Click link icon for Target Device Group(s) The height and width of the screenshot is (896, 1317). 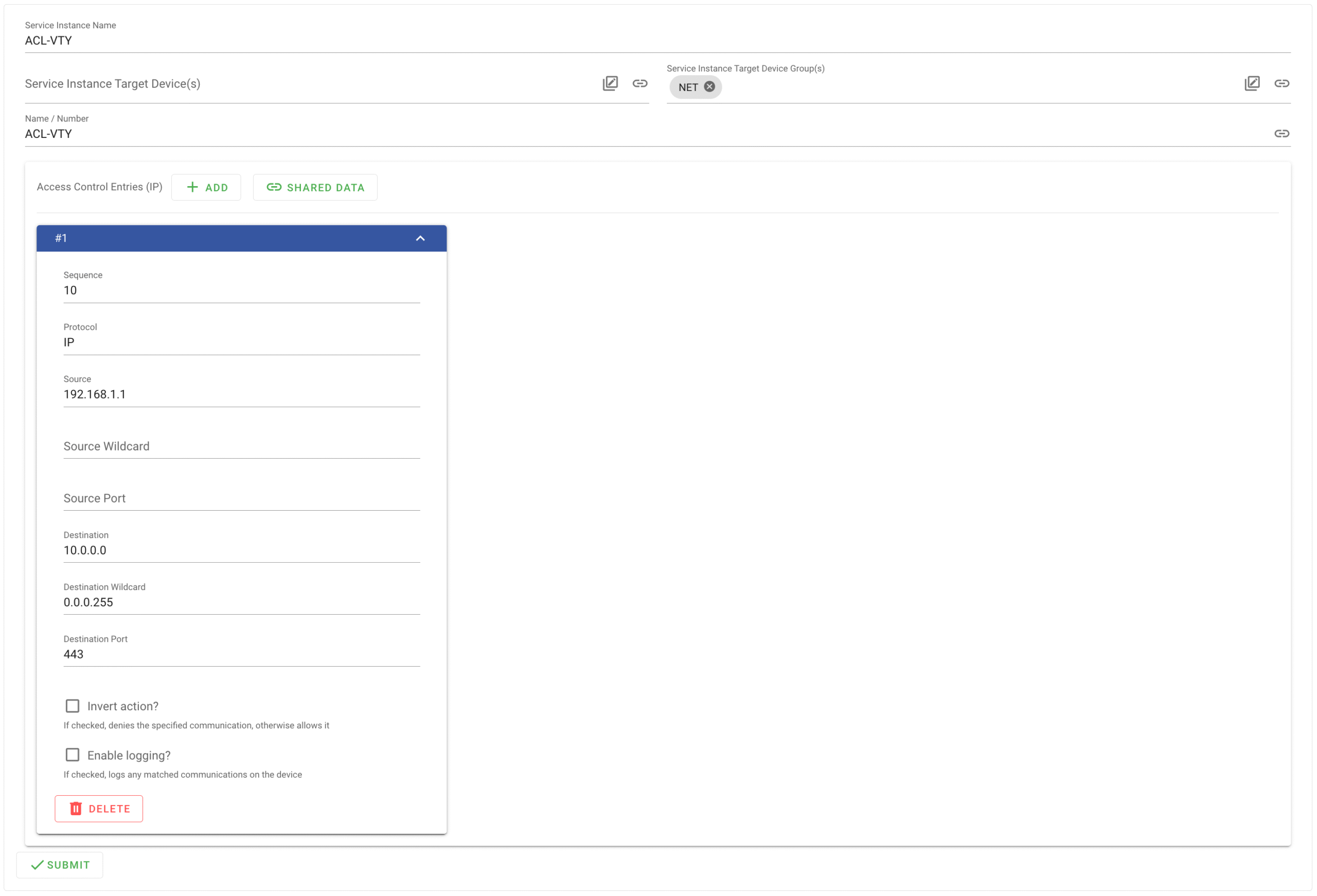[1282, 83]
